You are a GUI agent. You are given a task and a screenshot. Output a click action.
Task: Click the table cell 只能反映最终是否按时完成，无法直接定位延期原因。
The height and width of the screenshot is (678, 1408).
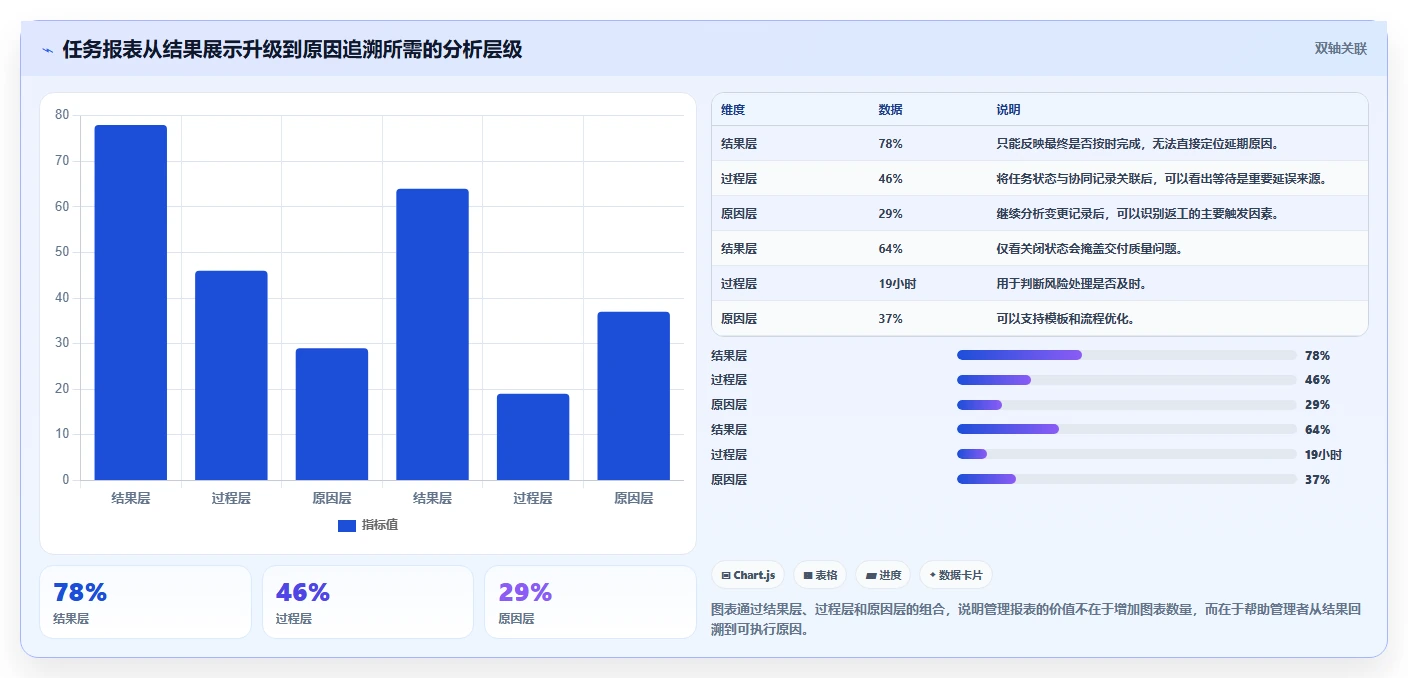point(1139,144)
